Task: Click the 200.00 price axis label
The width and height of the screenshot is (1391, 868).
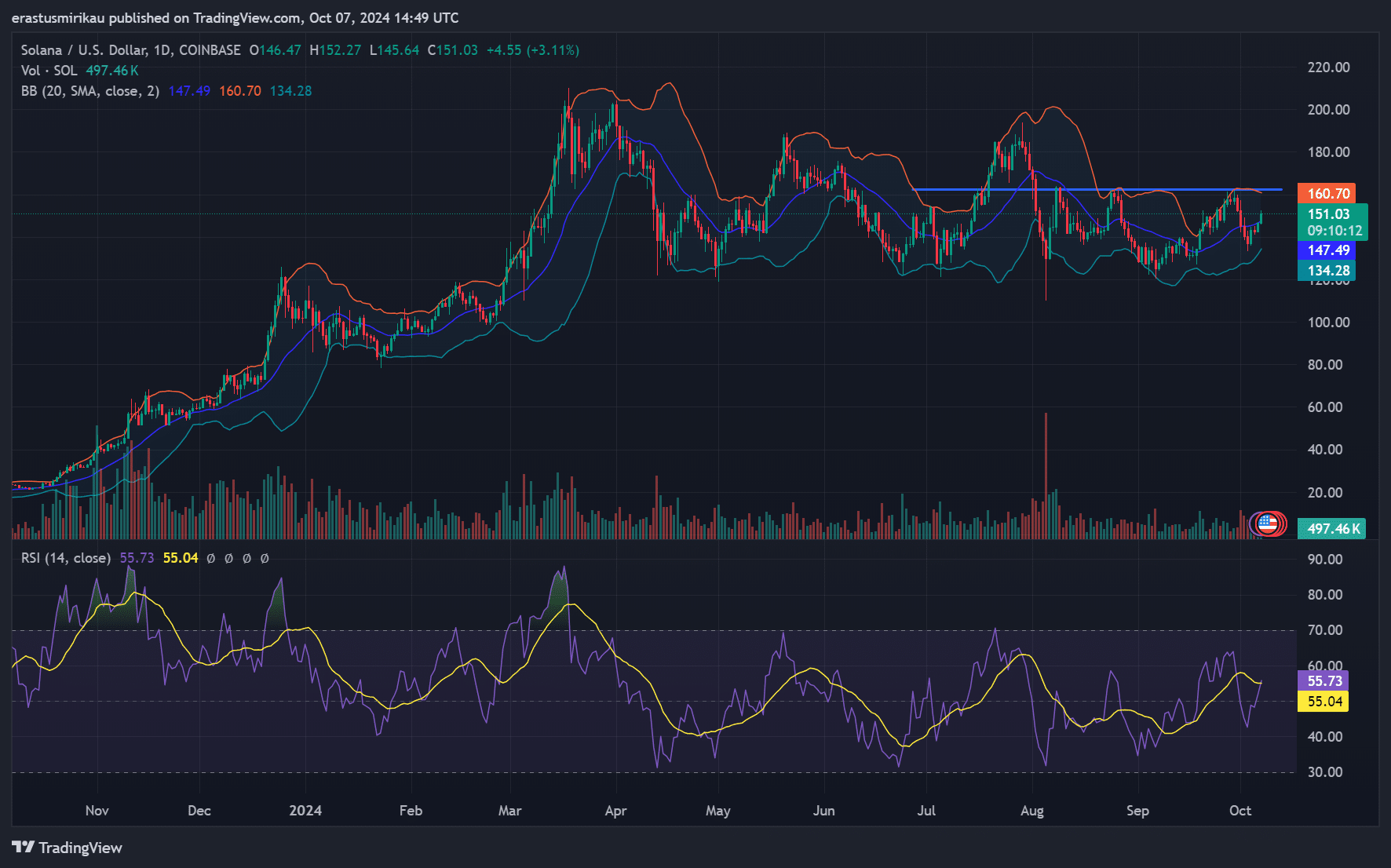Action: point(1328,110)
